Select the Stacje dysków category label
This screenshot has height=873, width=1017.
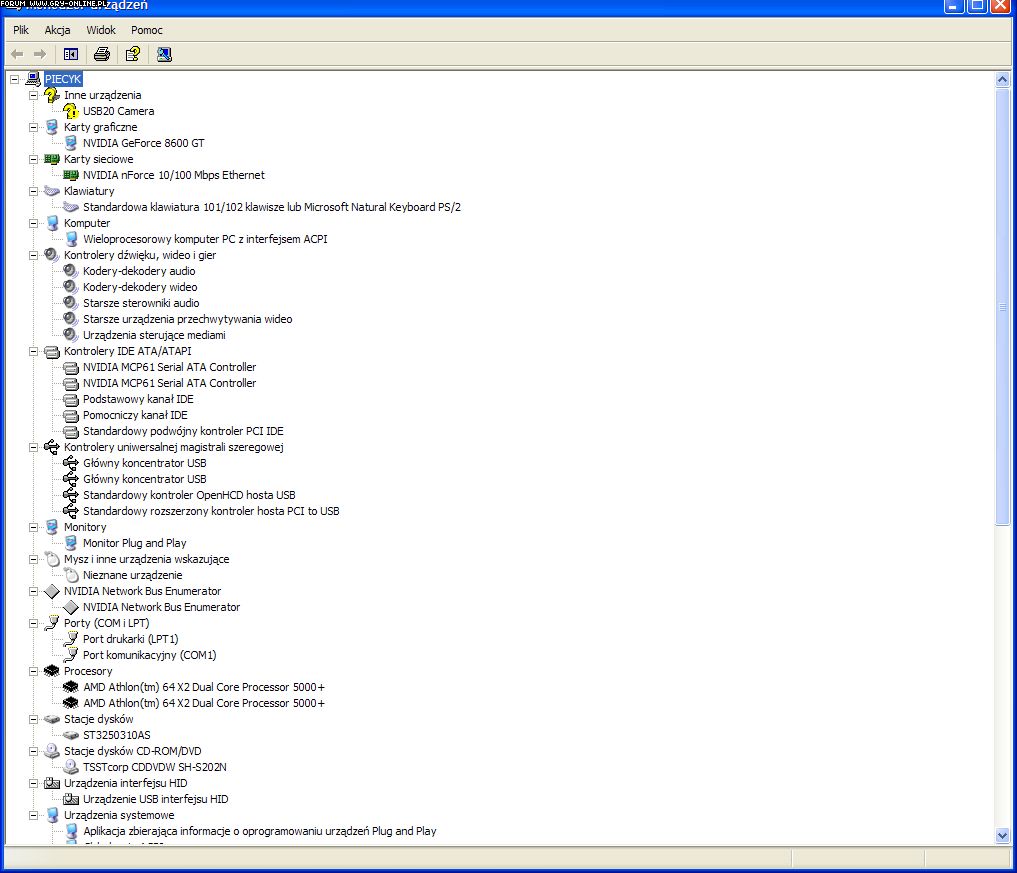pyautogui.click(x=99, y=719)
